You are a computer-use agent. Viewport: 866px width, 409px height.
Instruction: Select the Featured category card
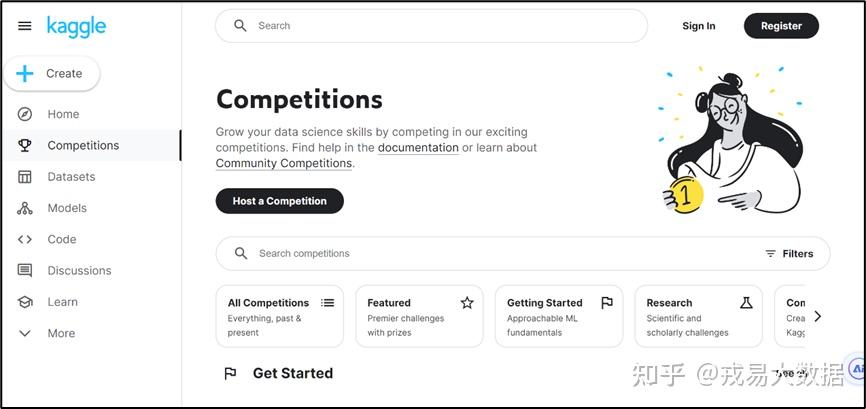419,316
